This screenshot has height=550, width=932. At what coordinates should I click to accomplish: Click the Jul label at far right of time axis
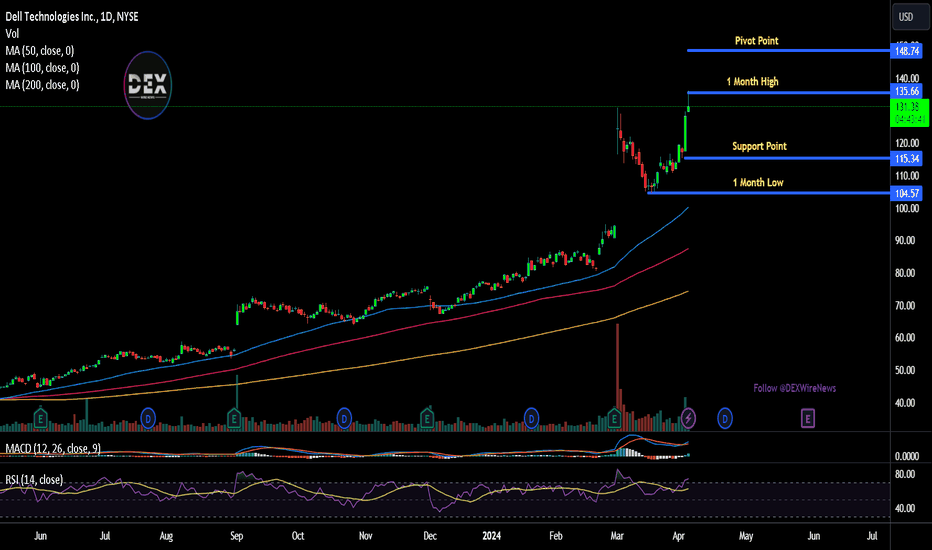click(x=872, y=536)
